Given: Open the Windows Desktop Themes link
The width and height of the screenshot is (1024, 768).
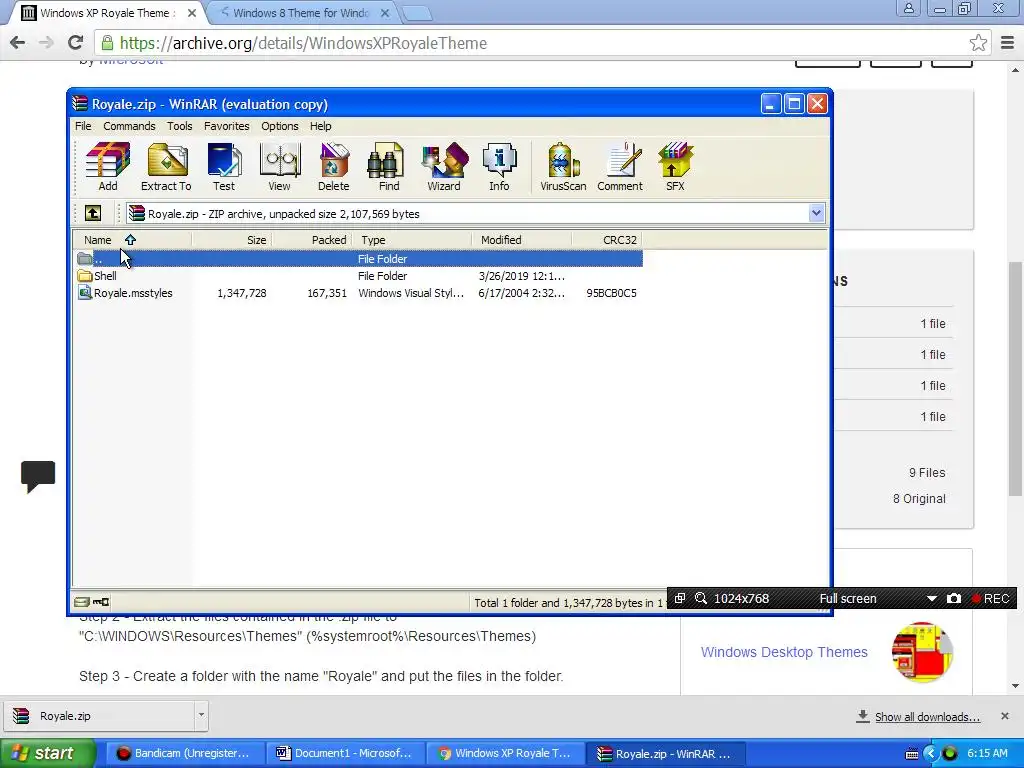Looking at the screenshot, I should 784,652.
